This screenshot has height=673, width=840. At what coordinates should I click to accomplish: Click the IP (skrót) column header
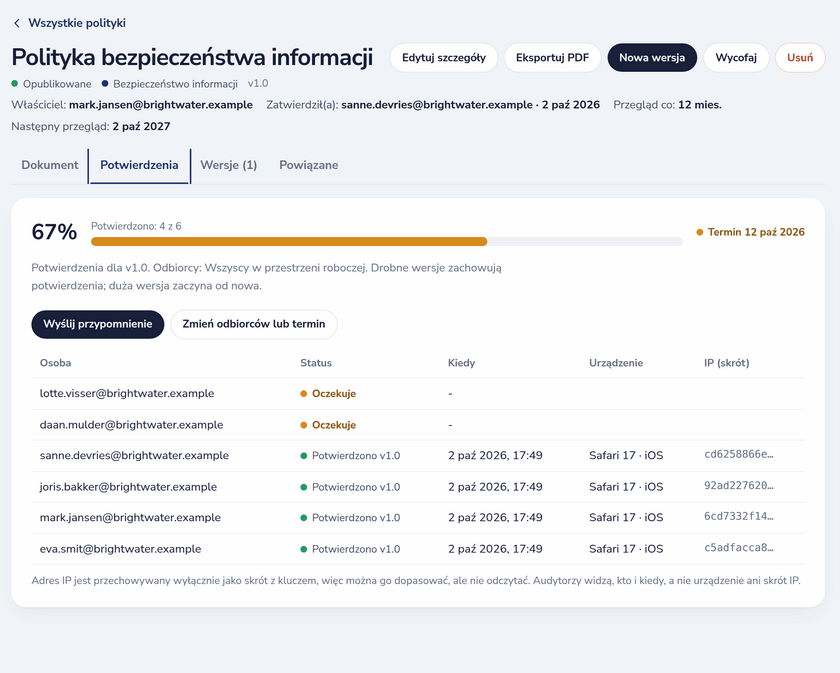726,363
